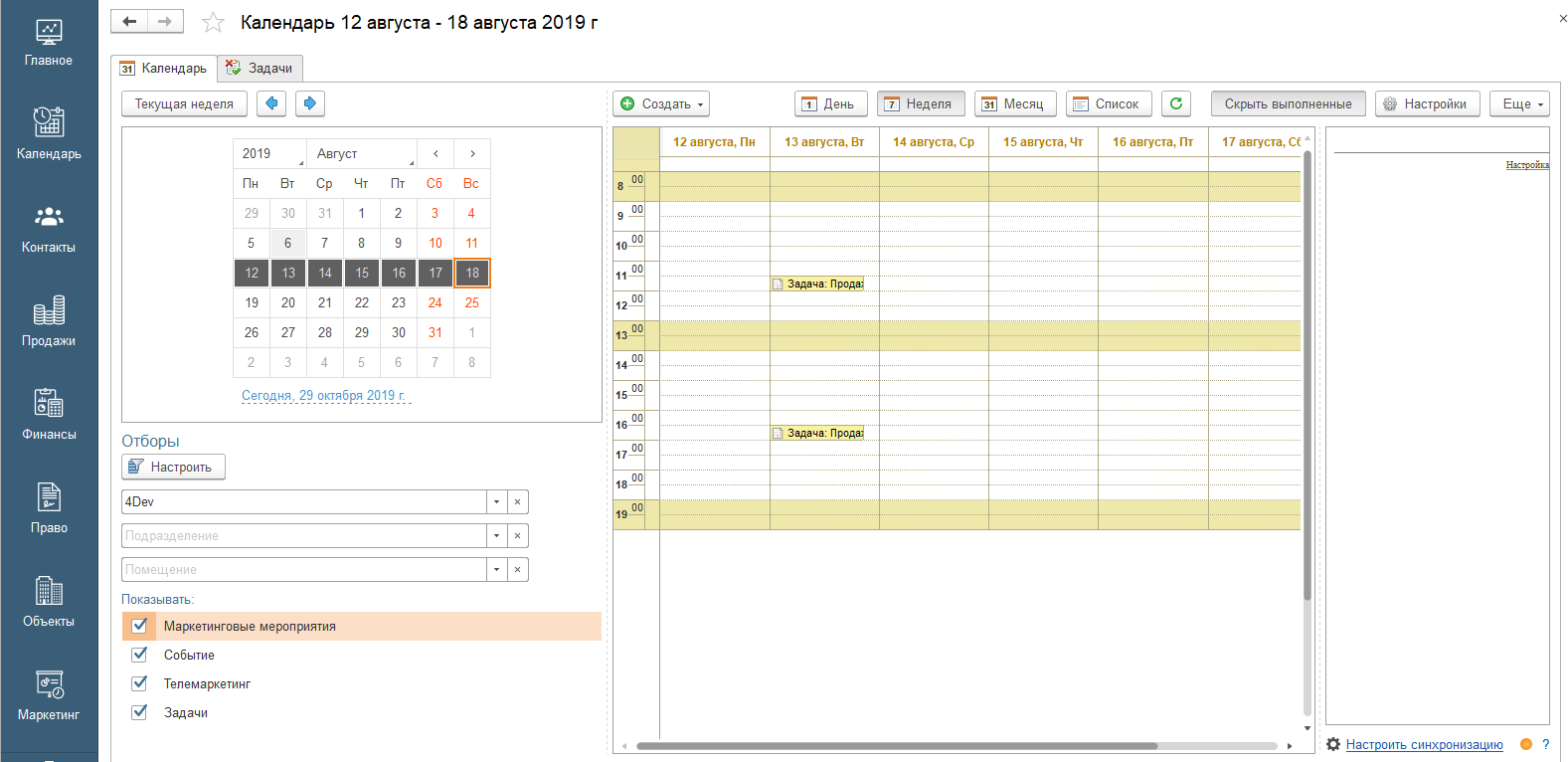Disable the Телемаркетинг checkbox

[x=139, y=683]
